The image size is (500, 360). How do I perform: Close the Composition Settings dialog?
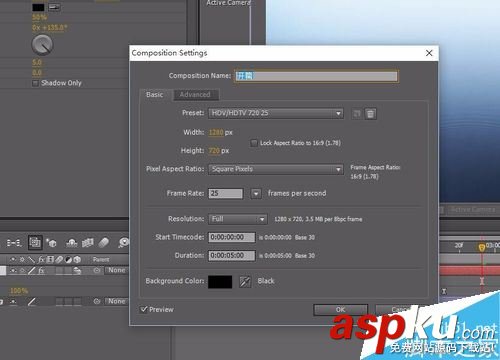click(429, 53)
